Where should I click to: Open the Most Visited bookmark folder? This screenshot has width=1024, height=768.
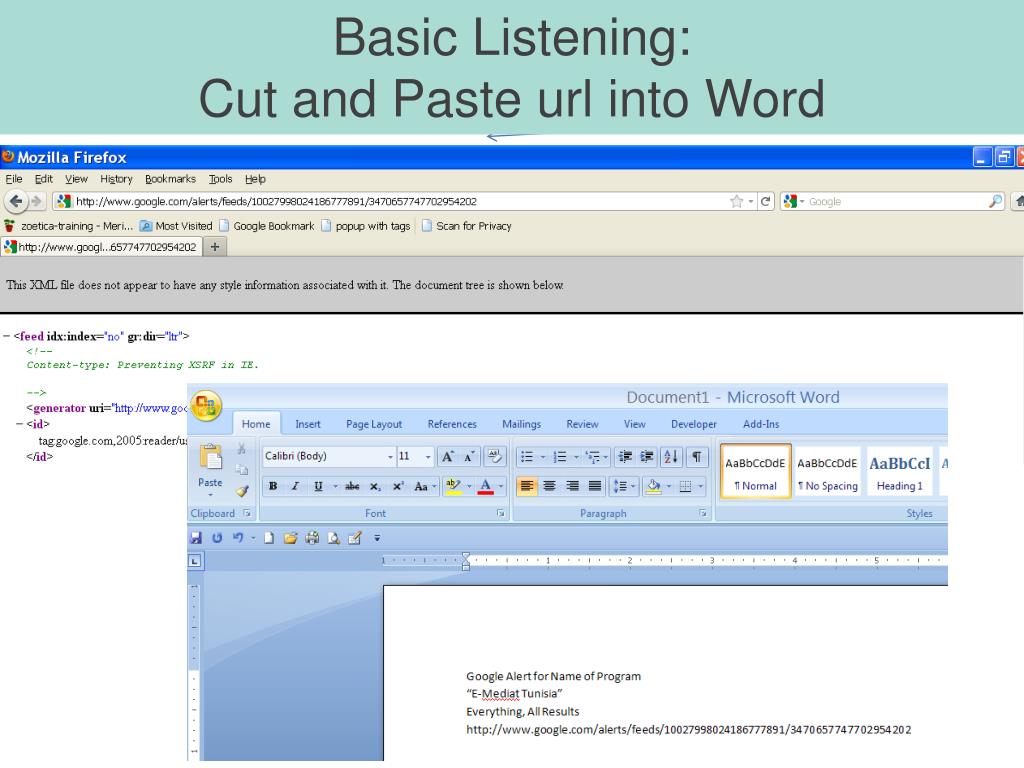tap(176, 226)
